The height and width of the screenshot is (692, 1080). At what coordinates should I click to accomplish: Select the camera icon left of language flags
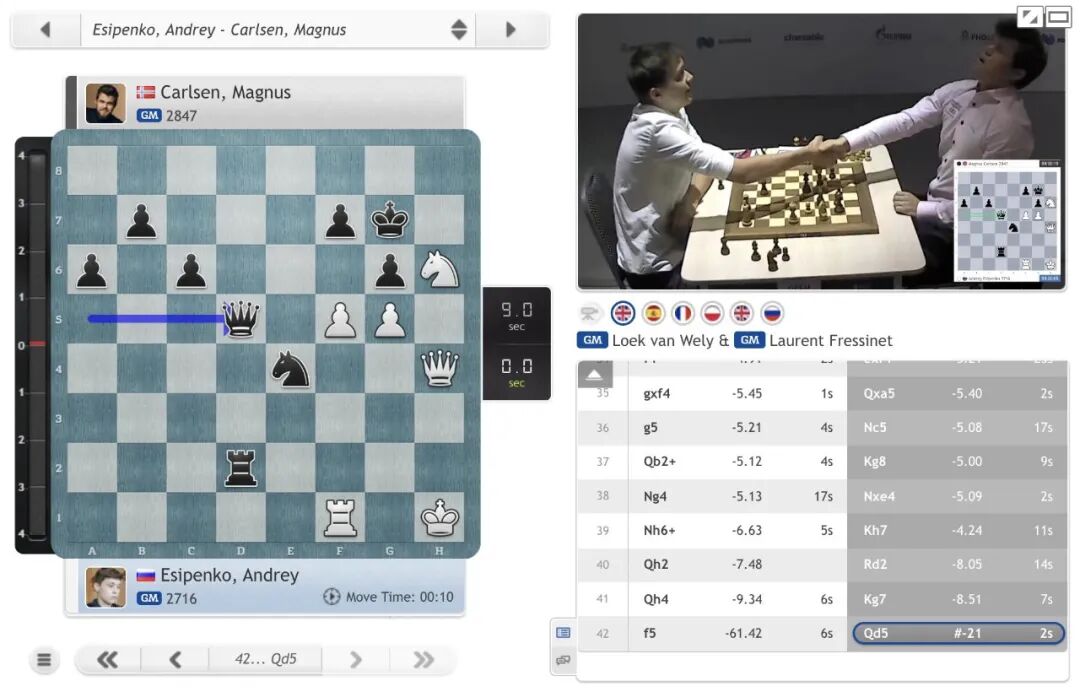tap(589, 314)
